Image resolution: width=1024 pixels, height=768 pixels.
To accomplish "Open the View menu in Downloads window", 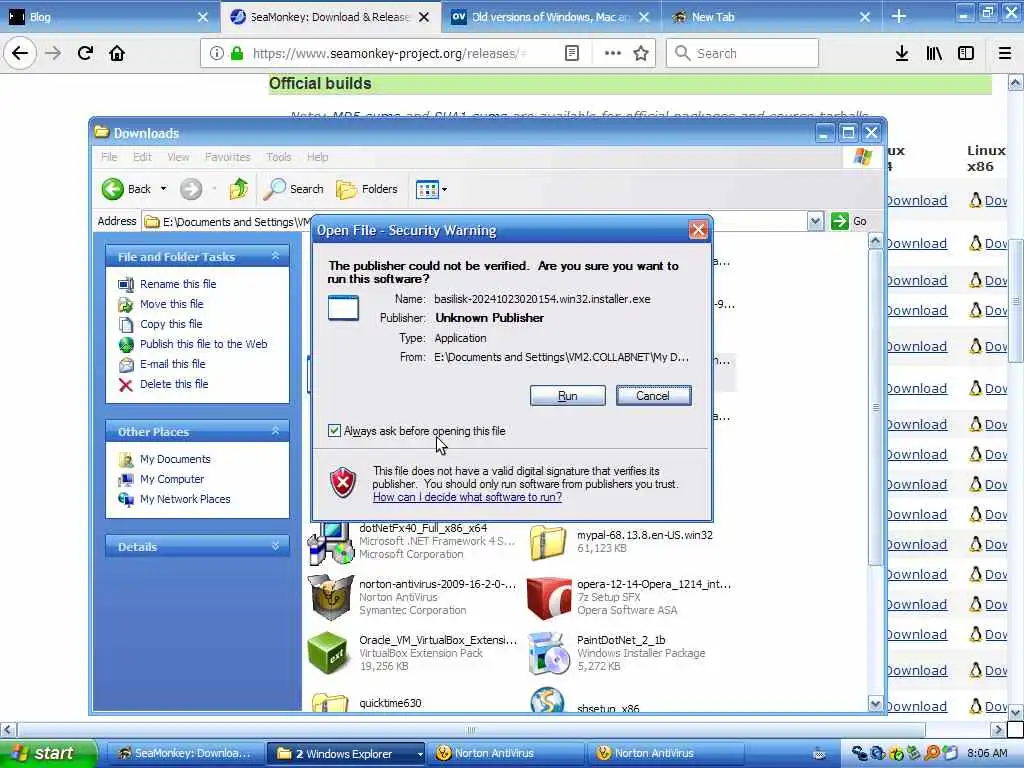I will (178, 157).
